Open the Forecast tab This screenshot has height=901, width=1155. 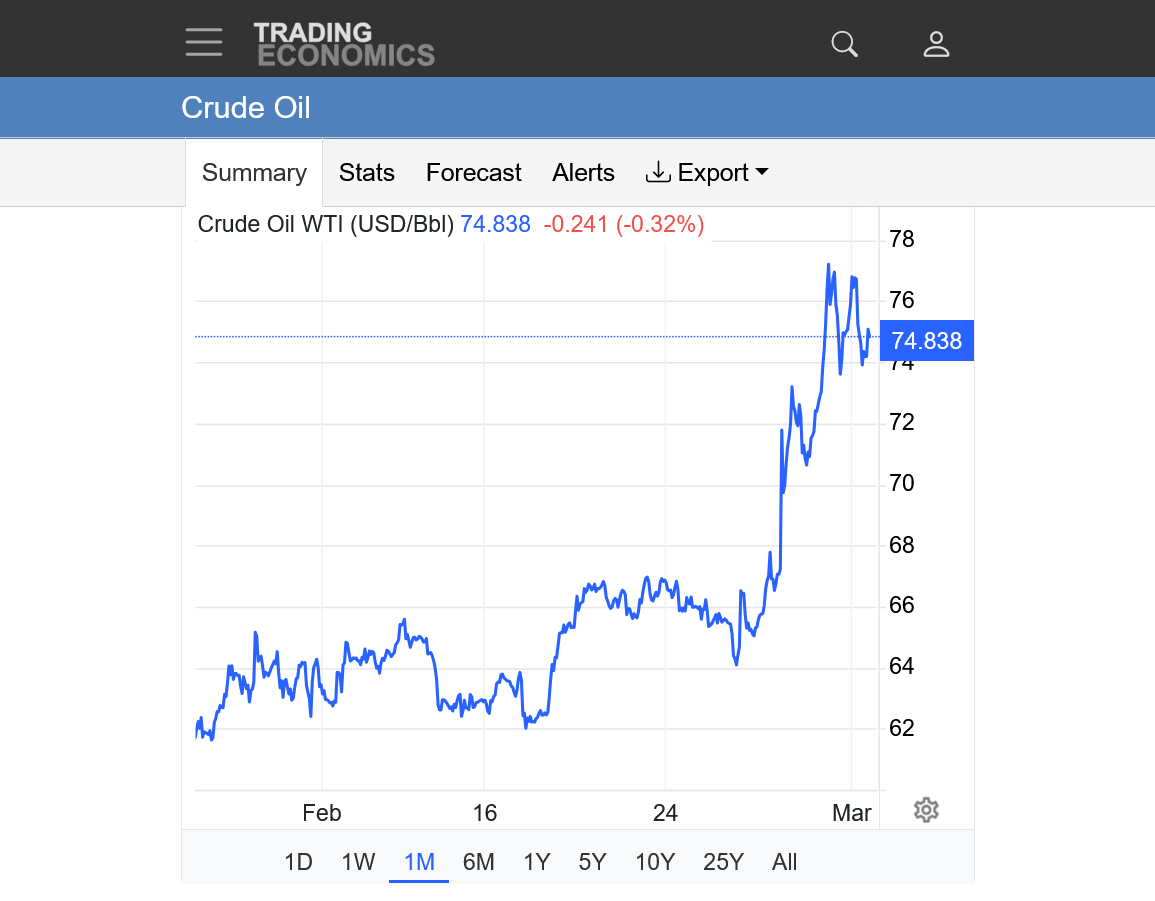tap(474, 173)
